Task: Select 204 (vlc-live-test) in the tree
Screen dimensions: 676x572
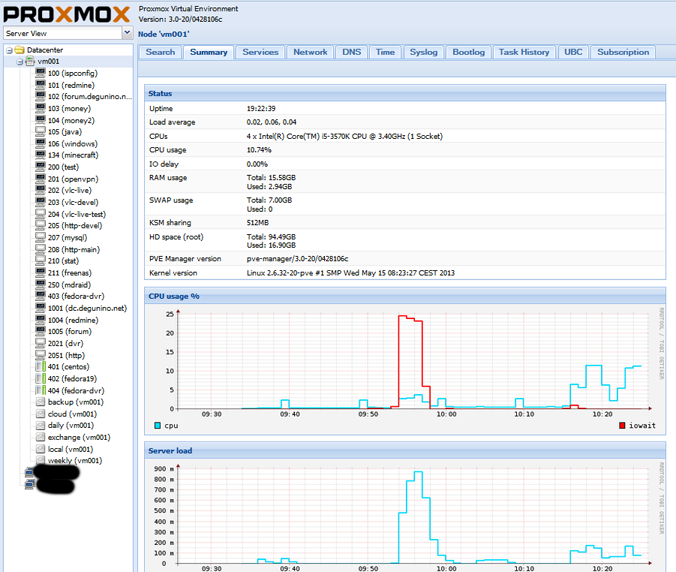Action: [x=77, y=214]
